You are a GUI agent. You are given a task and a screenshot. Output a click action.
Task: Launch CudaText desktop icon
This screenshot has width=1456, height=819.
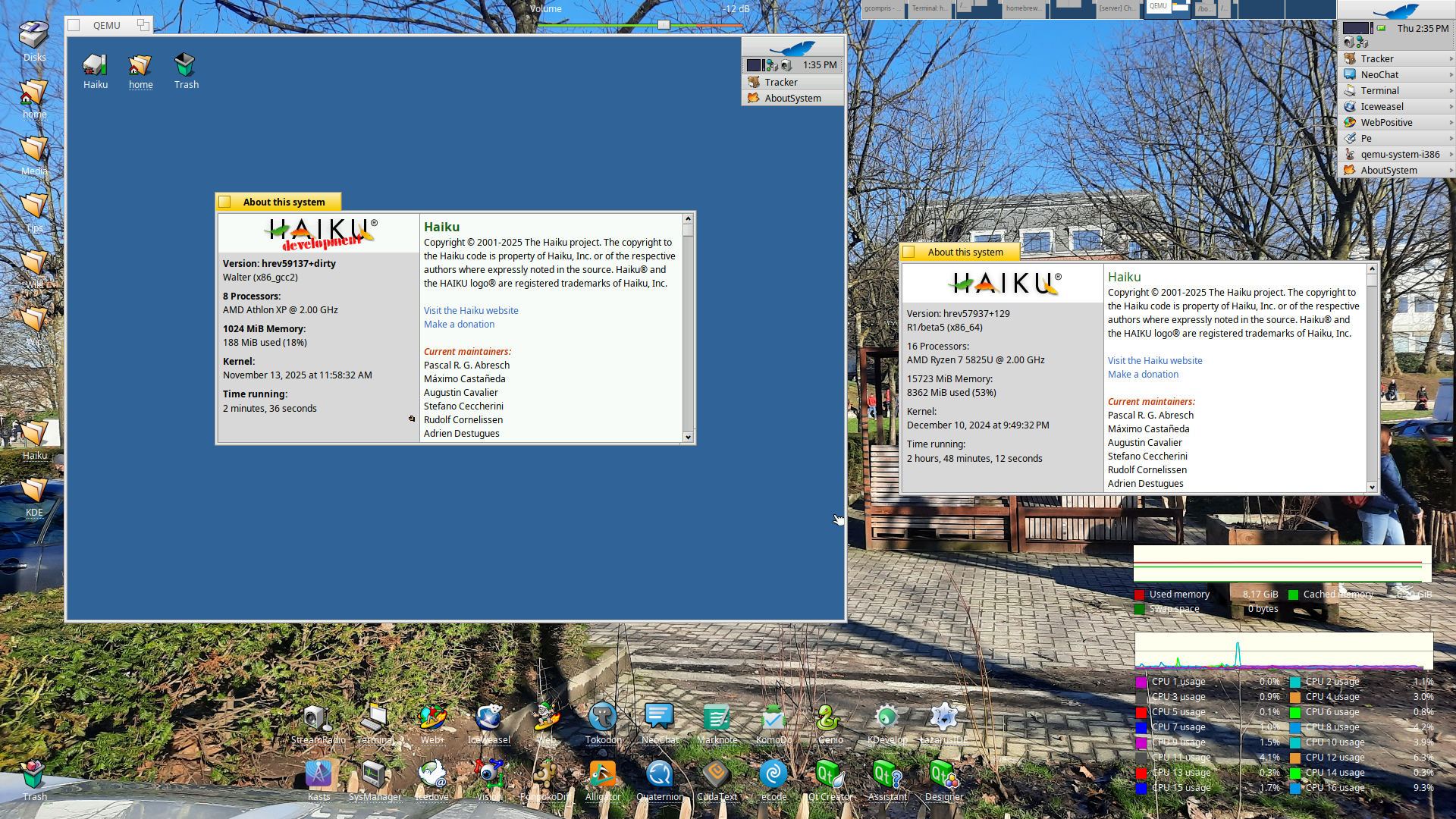717,775
